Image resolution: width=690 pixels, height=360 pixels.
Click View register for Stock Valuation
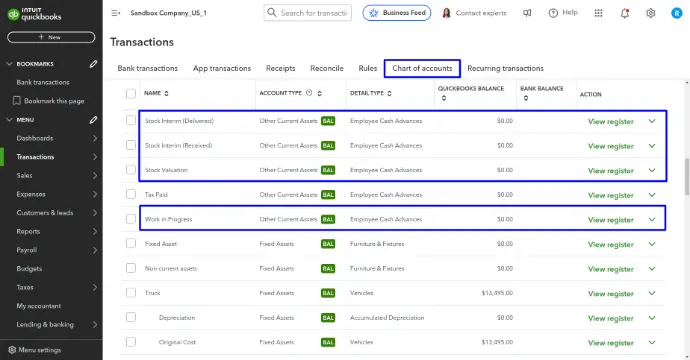(x=610, y=170)
